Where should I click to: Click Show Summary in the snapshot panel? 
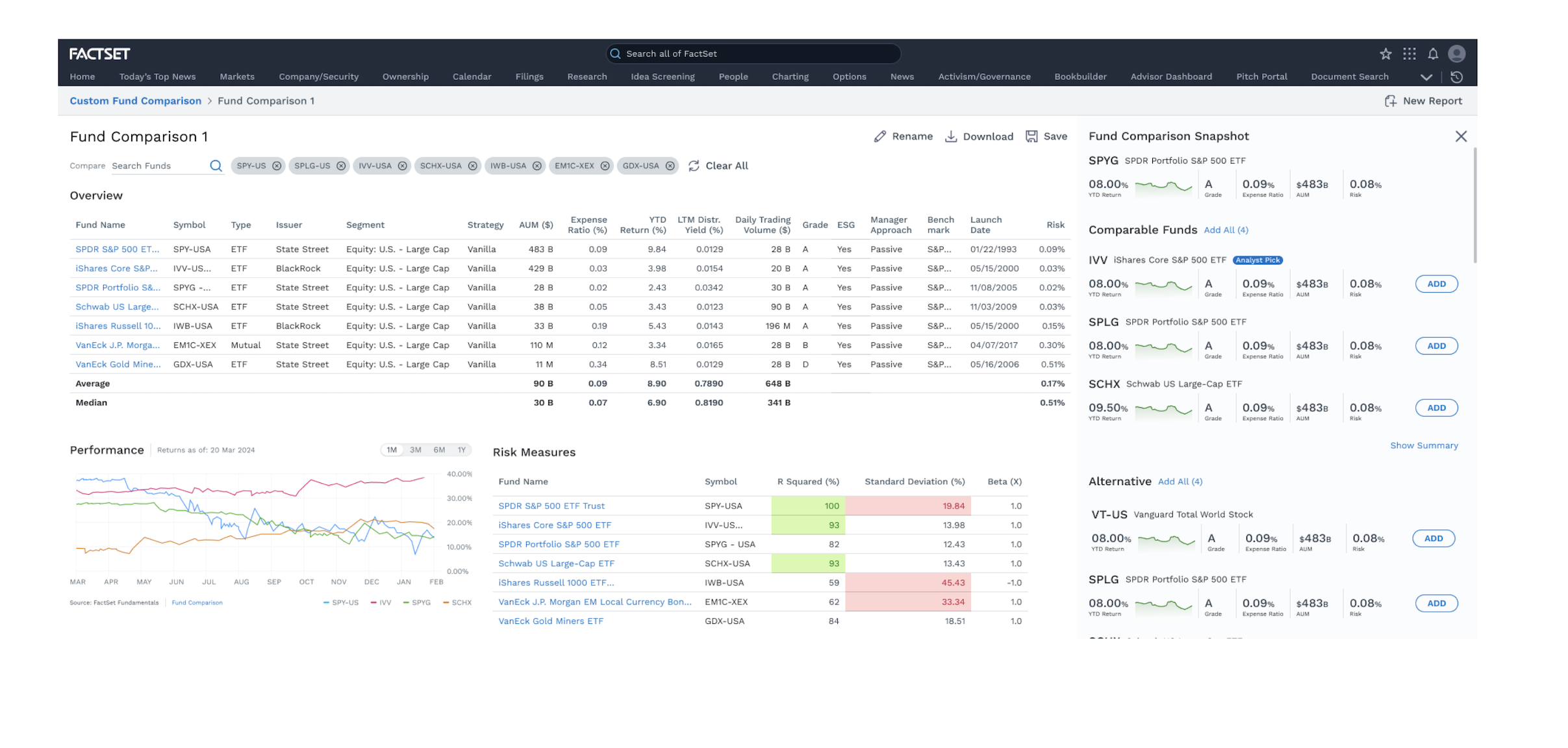(1424, 445)
